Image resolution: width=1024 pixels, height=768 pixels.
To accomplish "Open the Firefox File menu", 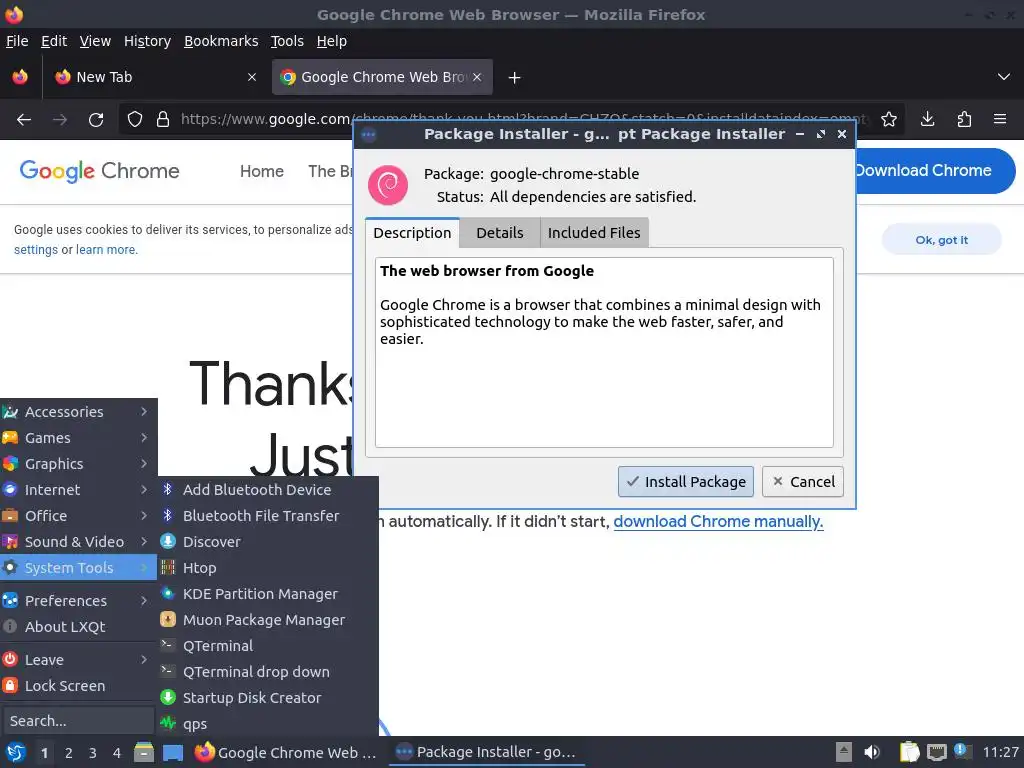I will tap(17, 41).
